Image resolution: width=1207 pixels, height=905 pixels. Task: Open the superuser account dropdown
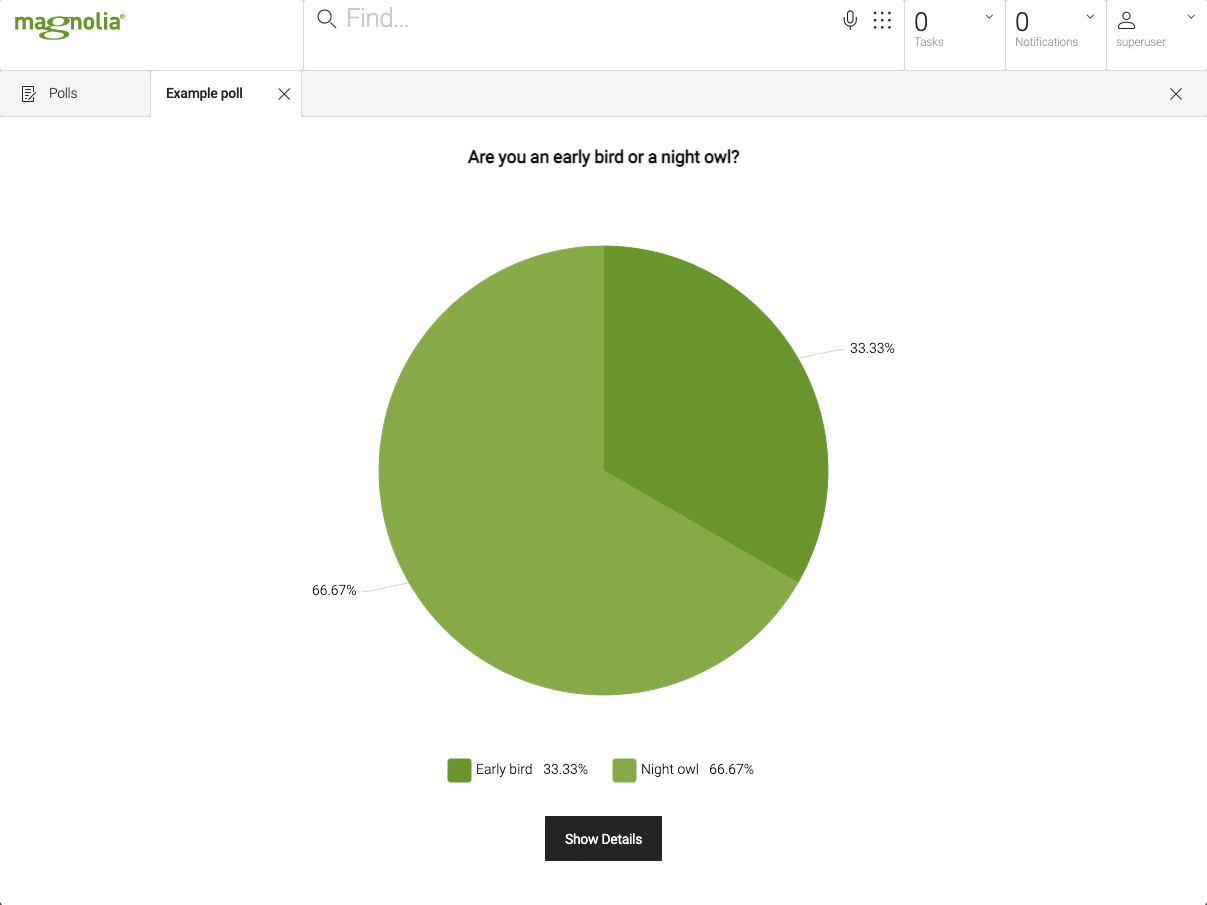tap(1190, 16)
